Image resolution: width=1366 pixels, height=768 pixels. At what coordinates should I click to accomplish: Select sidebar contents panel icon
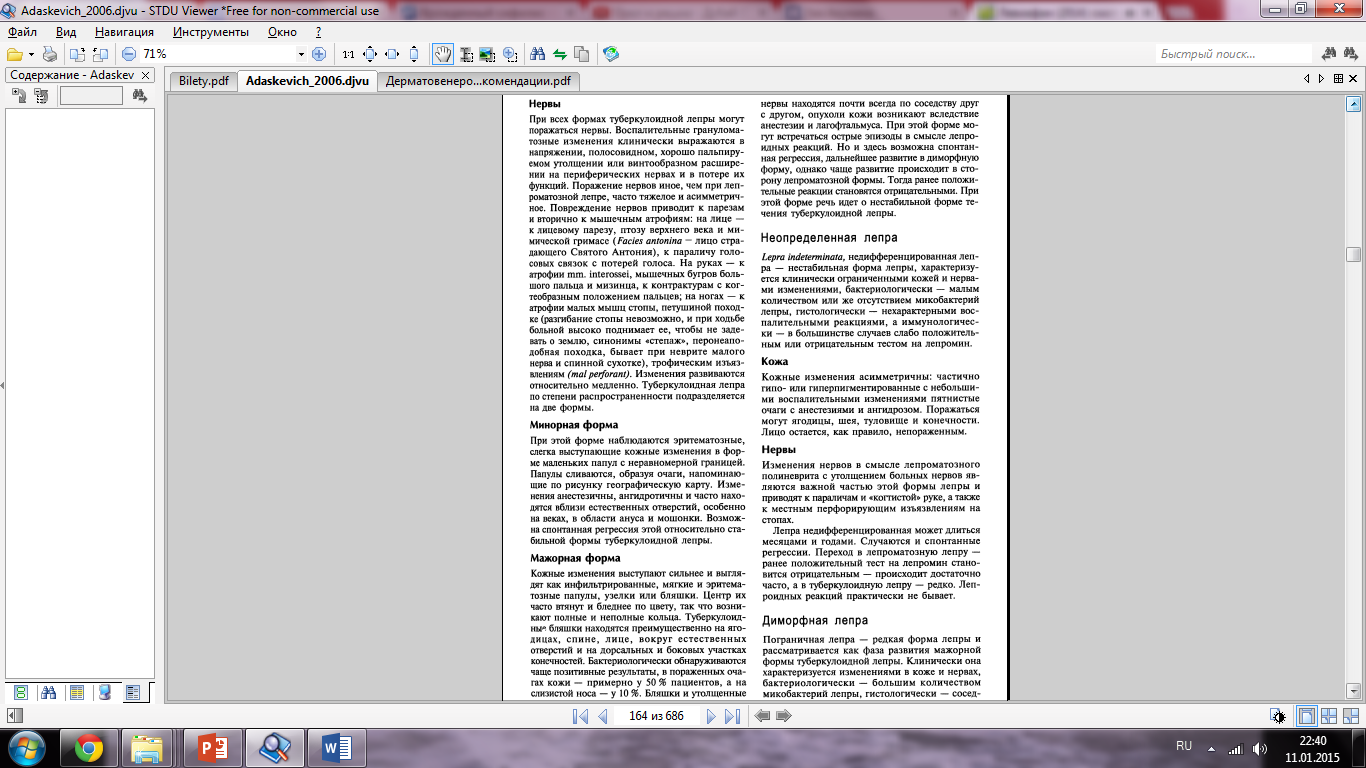pos(133,692)
